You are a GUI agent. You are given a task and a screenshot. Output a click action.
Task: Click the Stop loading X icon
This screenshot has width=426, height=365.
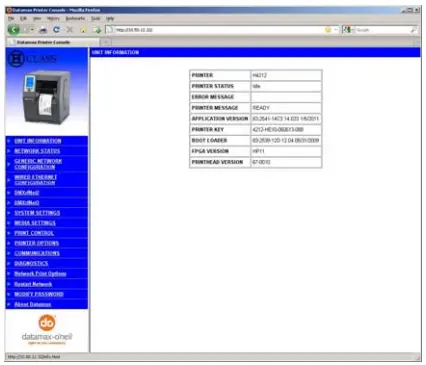coord(69,30)
